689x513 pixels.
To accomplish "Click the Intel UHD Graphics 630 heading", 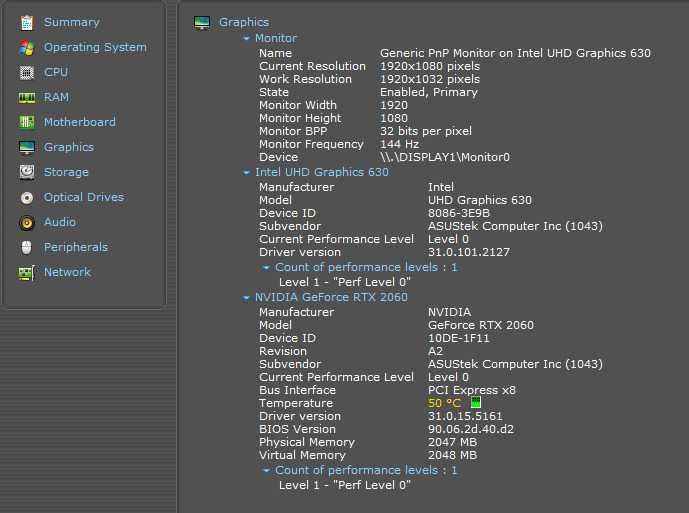I will click(x=322, y=172).
